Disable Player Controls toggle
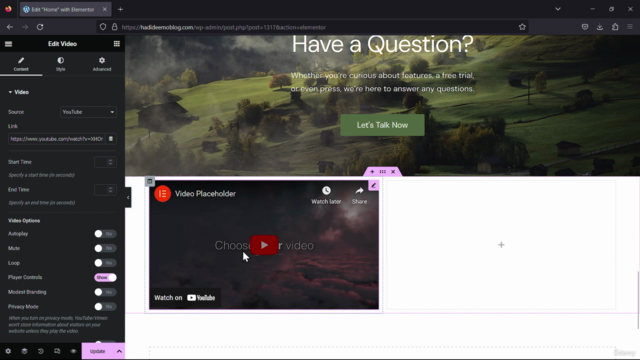640x360 pixels. click(x=105, y=278)
